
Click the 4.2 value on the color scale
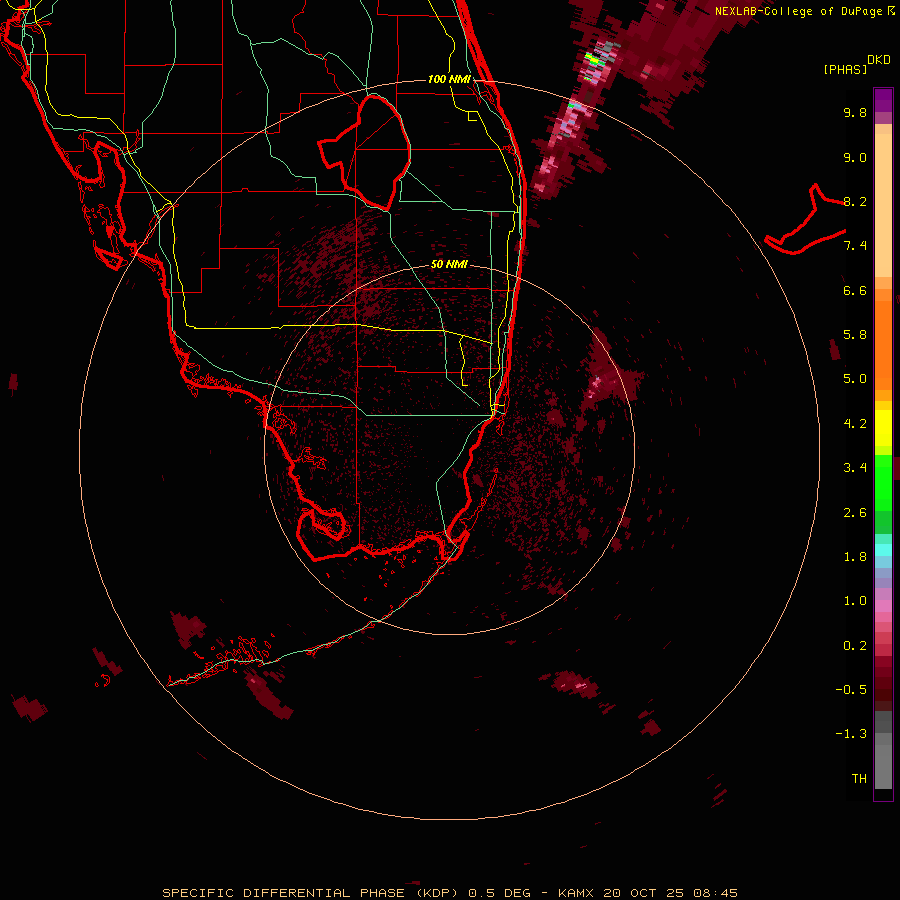855,424
